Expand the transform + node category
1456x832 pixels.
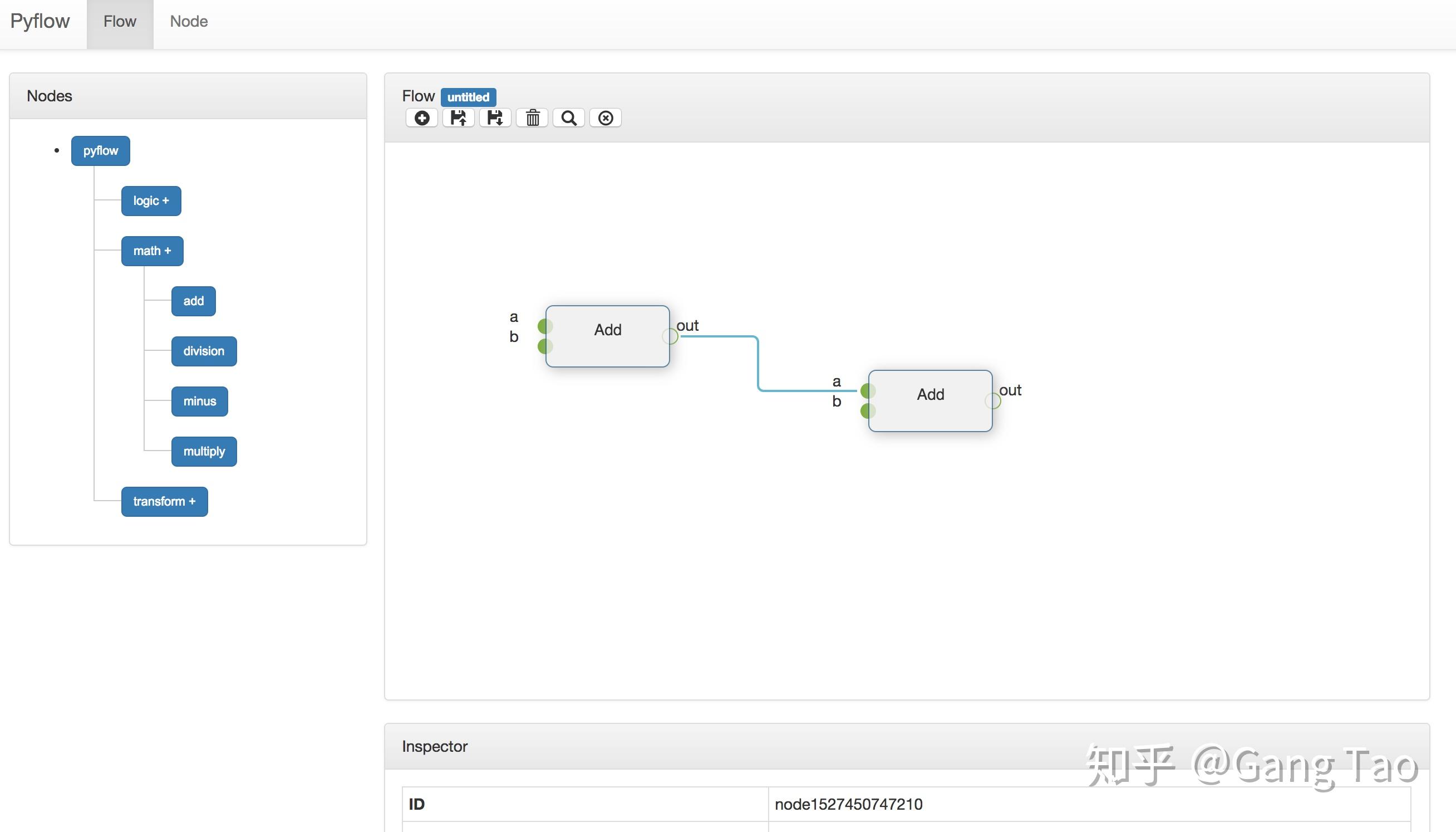coord(164,501)
